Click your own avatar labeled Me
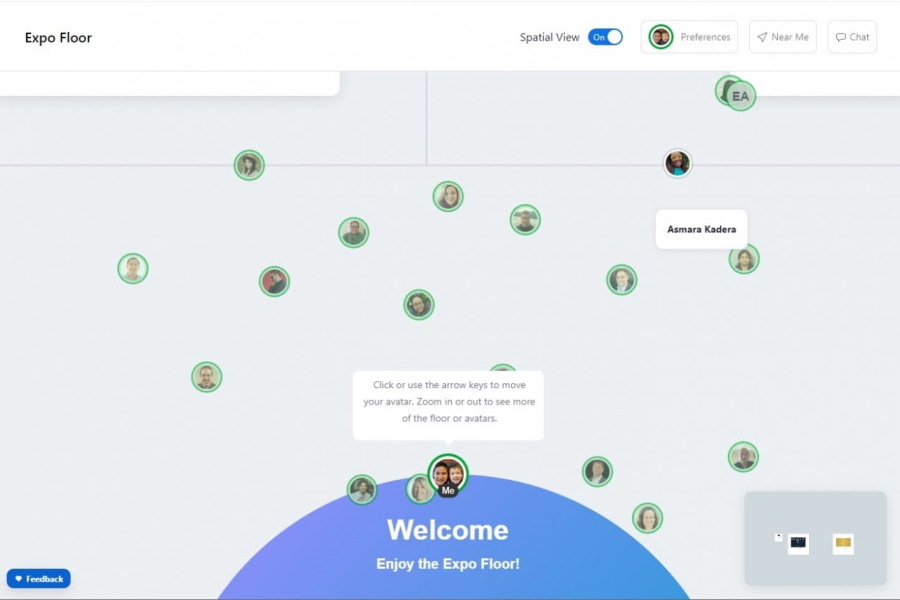The height and width of the screenshot is (600, 900). coord(448,475)
